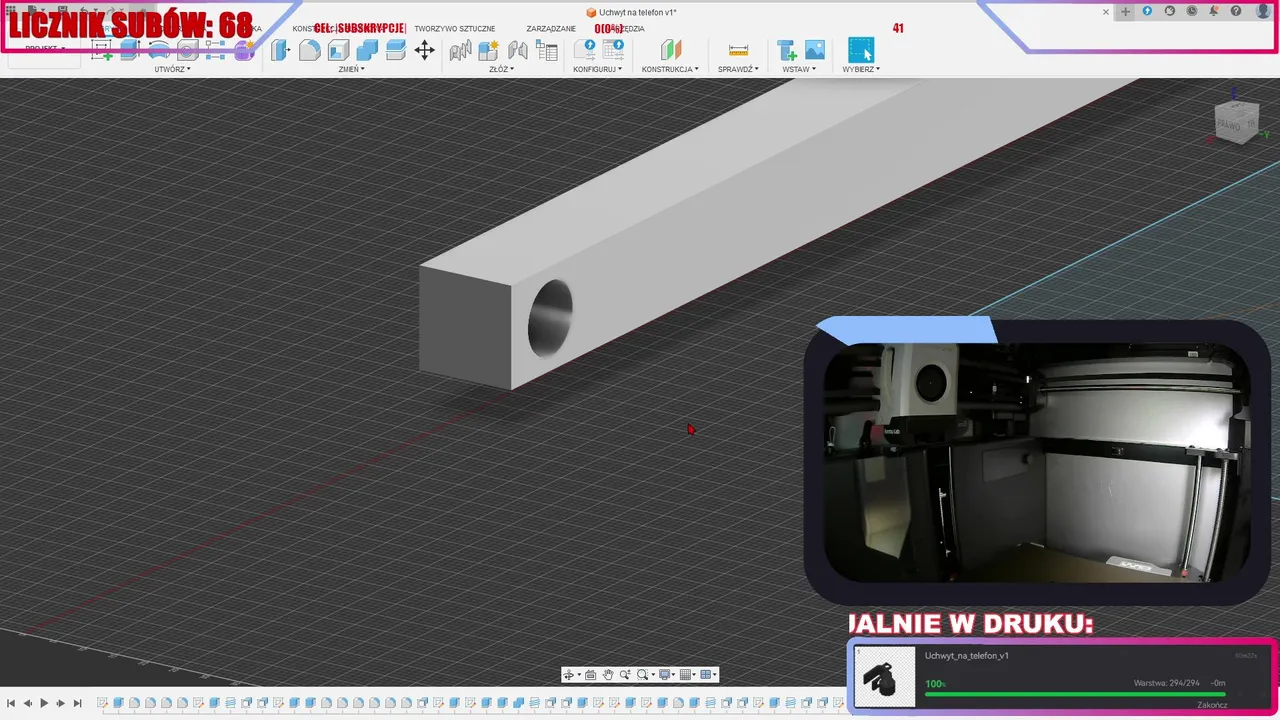Viewport: 1280px width, 720px height.
Task: Open Display Settings monitor icon
Action: 666,675
